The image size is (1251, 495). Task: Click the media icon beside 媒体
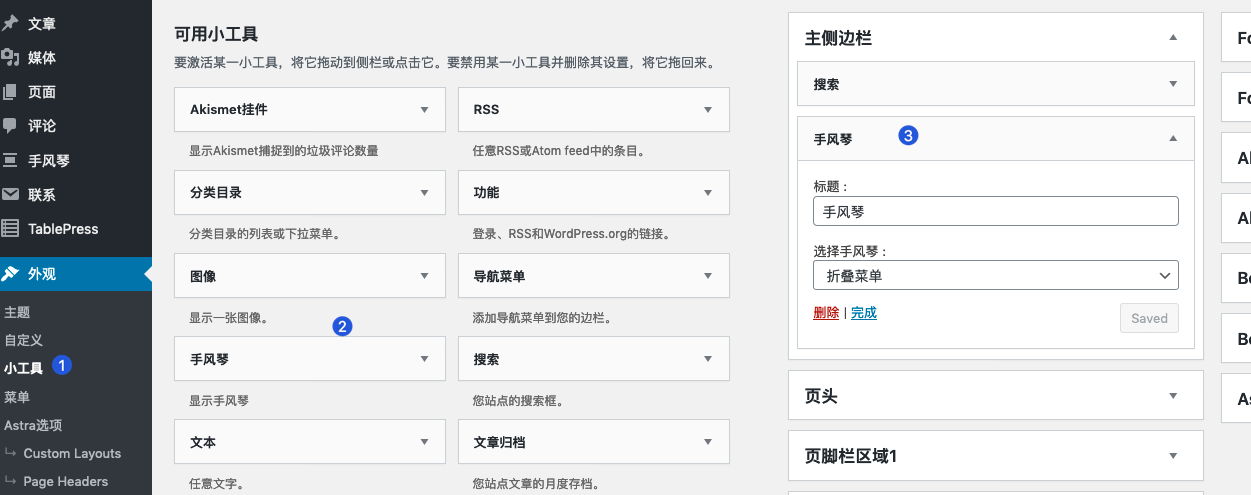(10, 57)
